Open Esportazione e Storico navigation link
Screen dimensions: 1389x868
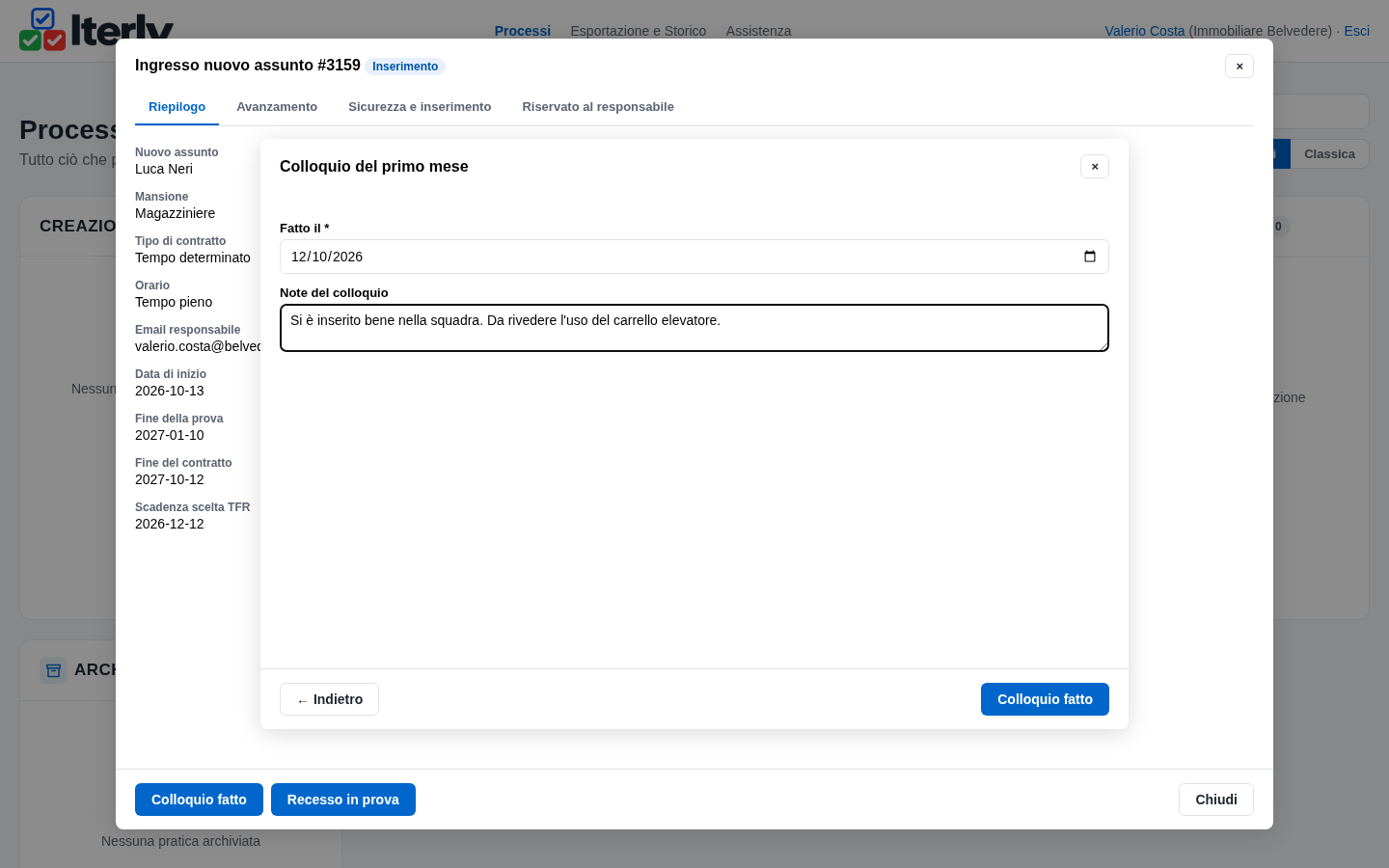(639, 31)
